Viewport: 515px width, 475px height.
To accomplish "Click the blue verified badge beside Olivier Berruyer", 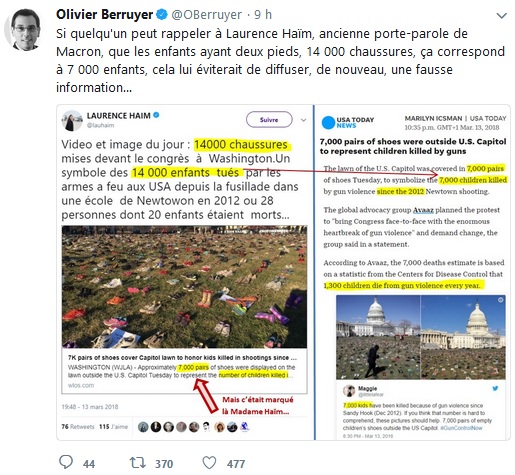I will [x=162, y=15].
